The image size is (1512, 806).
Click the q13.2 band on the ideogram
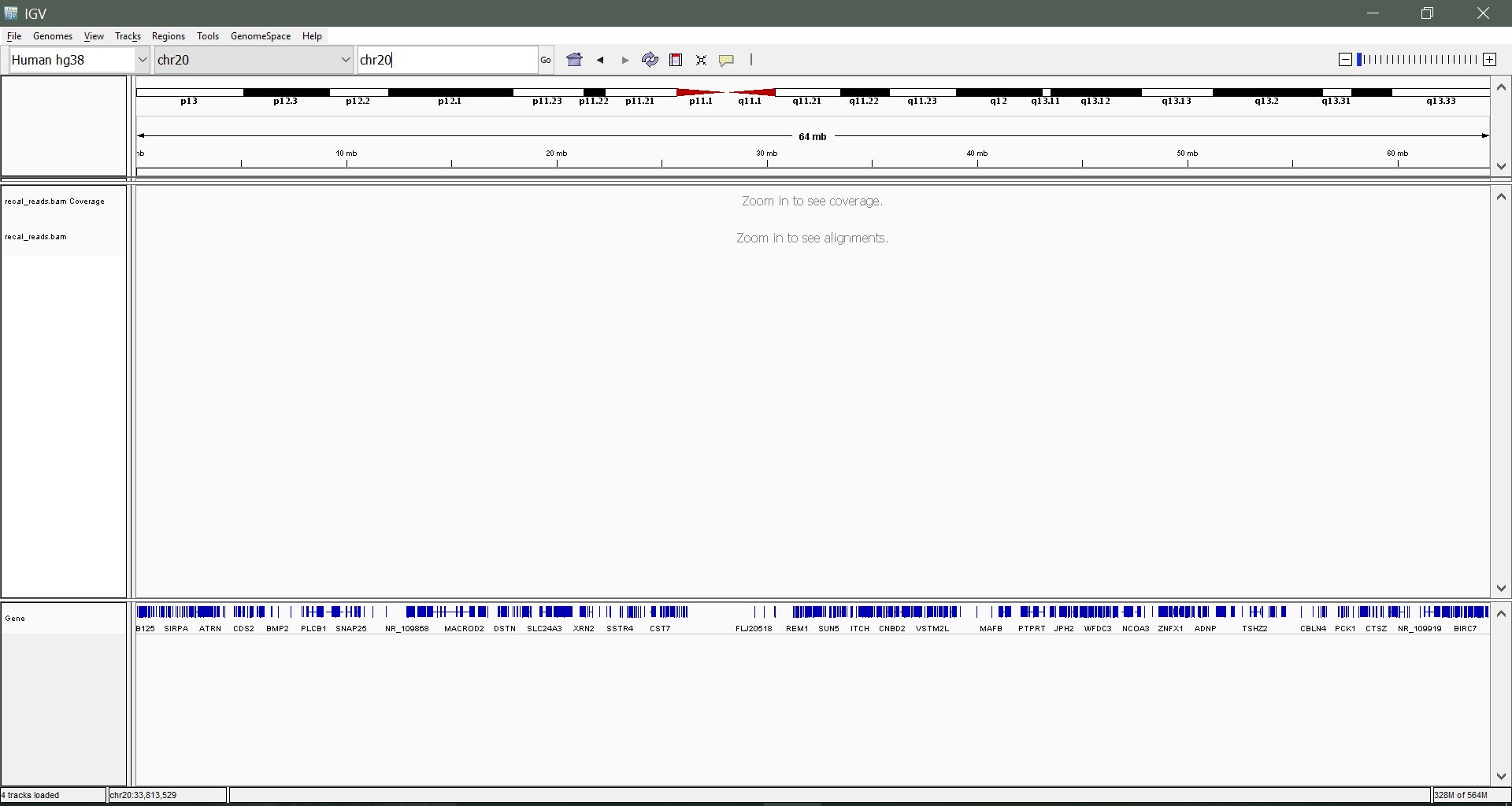click(1266, 93)
